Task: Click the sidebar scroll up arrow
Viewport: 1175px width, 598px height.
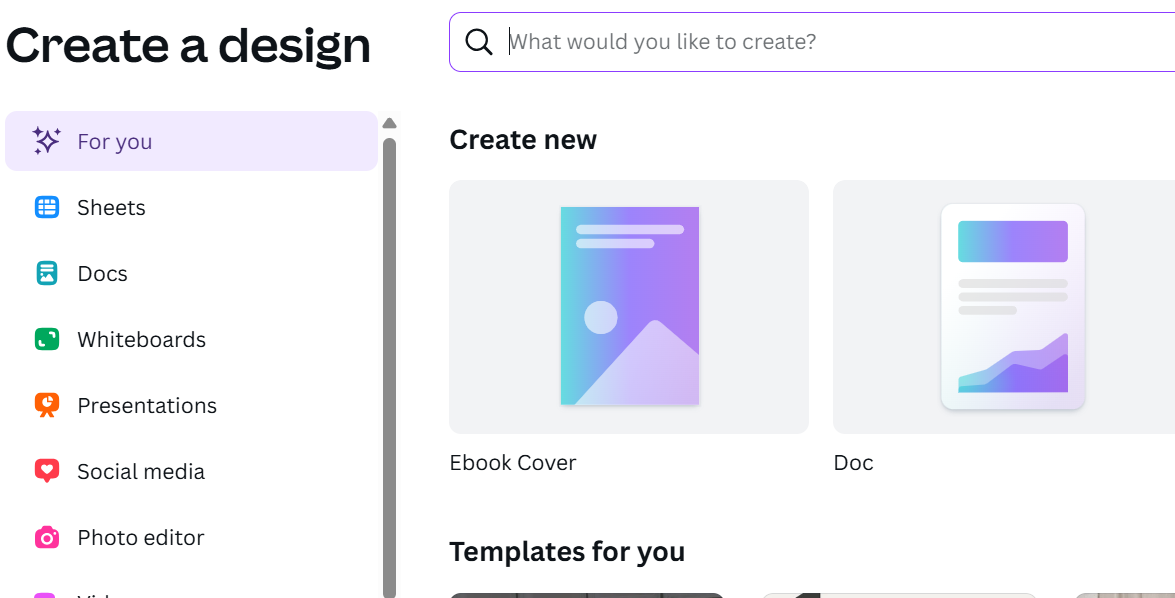Action: (x=389, y=123)
